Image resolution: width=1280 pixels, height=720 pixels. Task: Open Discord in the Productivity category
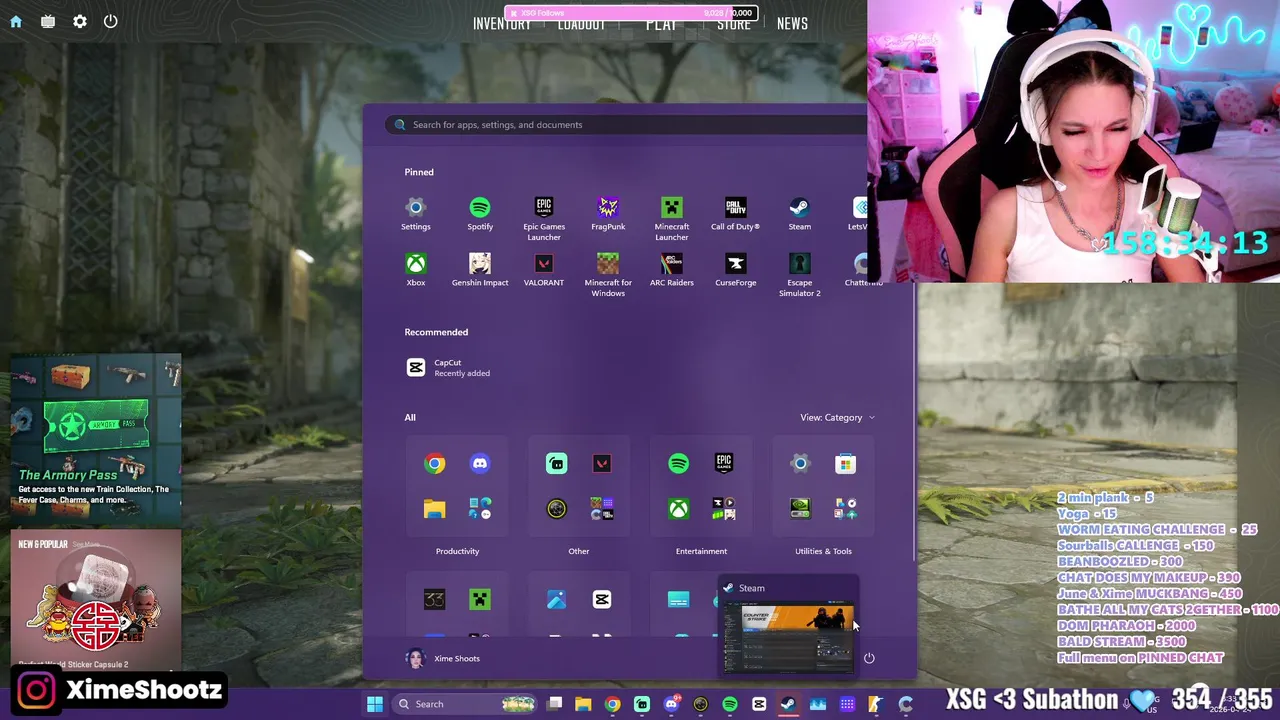click(x=480, y=463)
